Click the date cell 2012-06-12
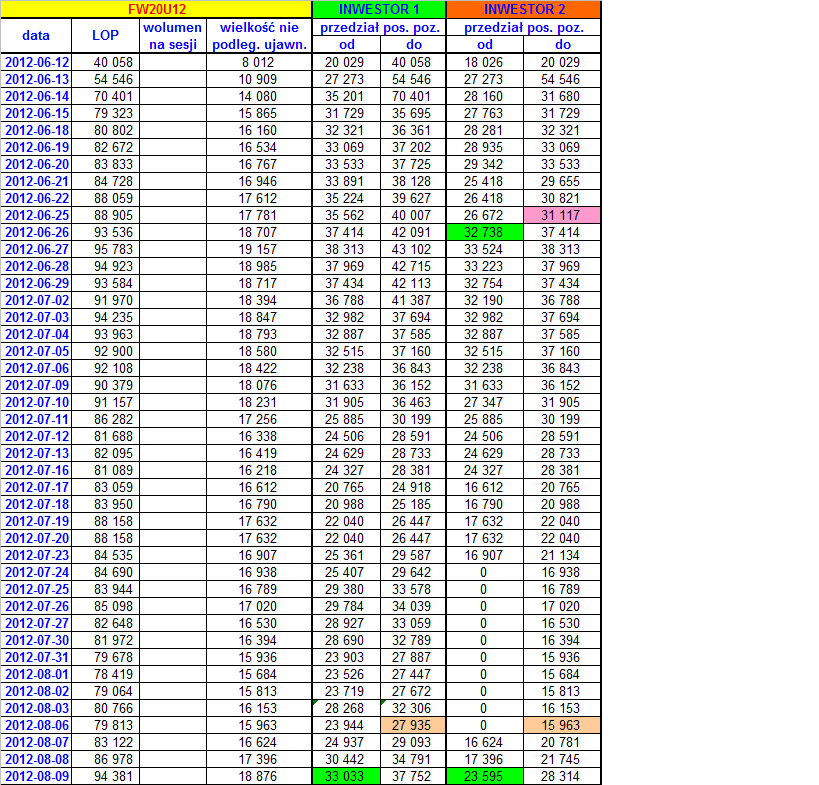Viewport: 819px width, 785px height. (37, 62)
